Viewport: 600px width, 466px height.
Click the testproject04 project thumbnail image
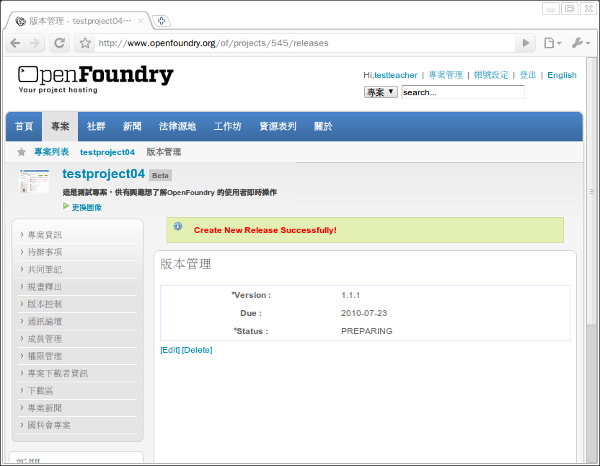tap(34, 181)
